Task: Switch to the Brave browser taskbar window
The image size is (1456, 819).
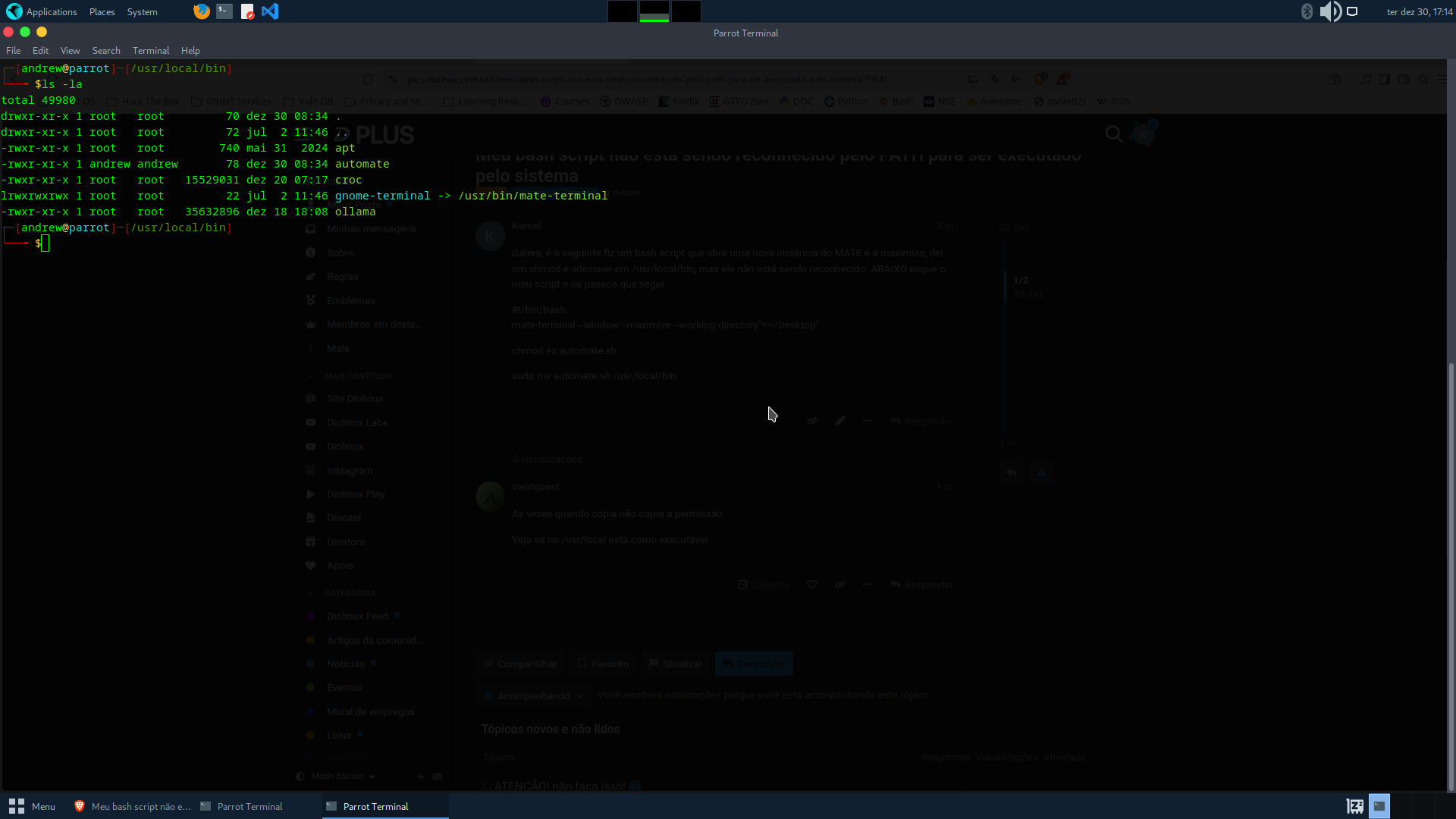Action: pos(133,806)
